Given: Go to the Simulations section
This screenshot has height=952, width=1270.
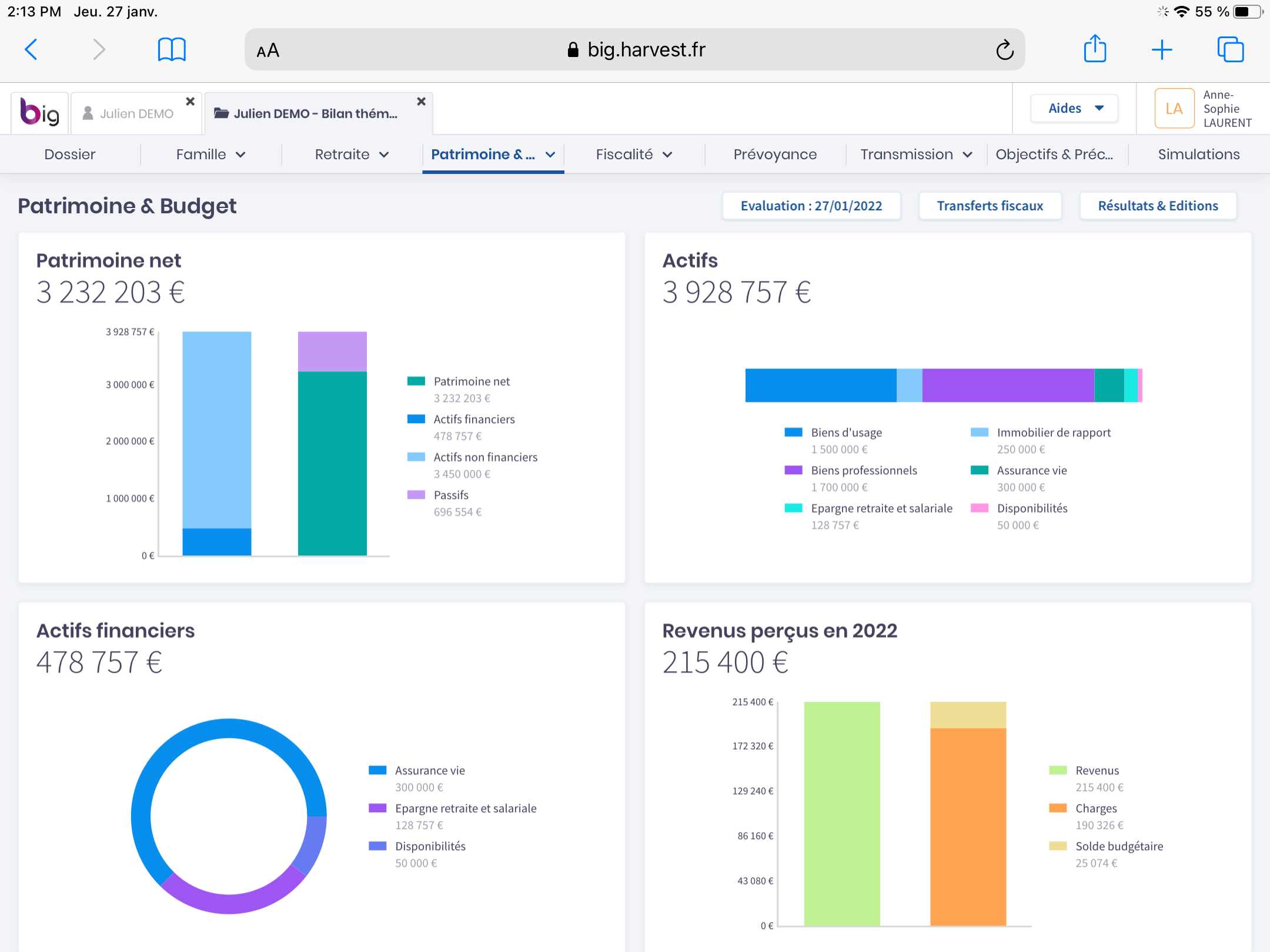Looking at the screenshot, I should tap(1199, 155).
